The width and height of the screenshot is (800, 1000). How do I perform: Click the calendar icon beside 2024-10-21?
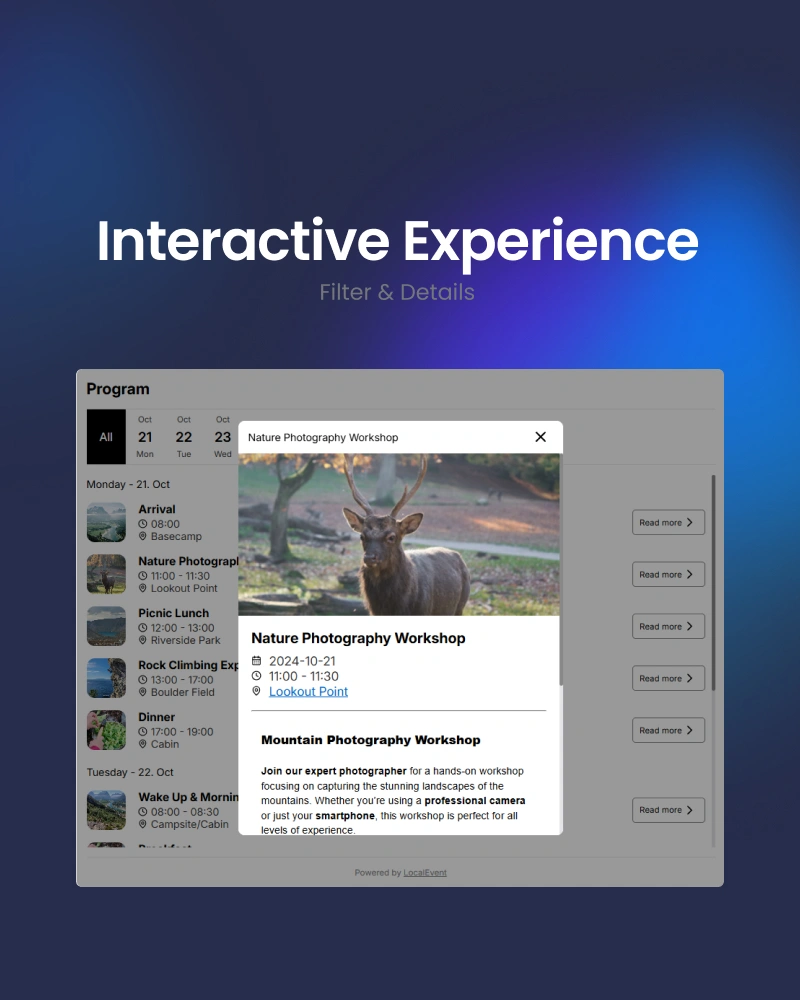(256, 661)
